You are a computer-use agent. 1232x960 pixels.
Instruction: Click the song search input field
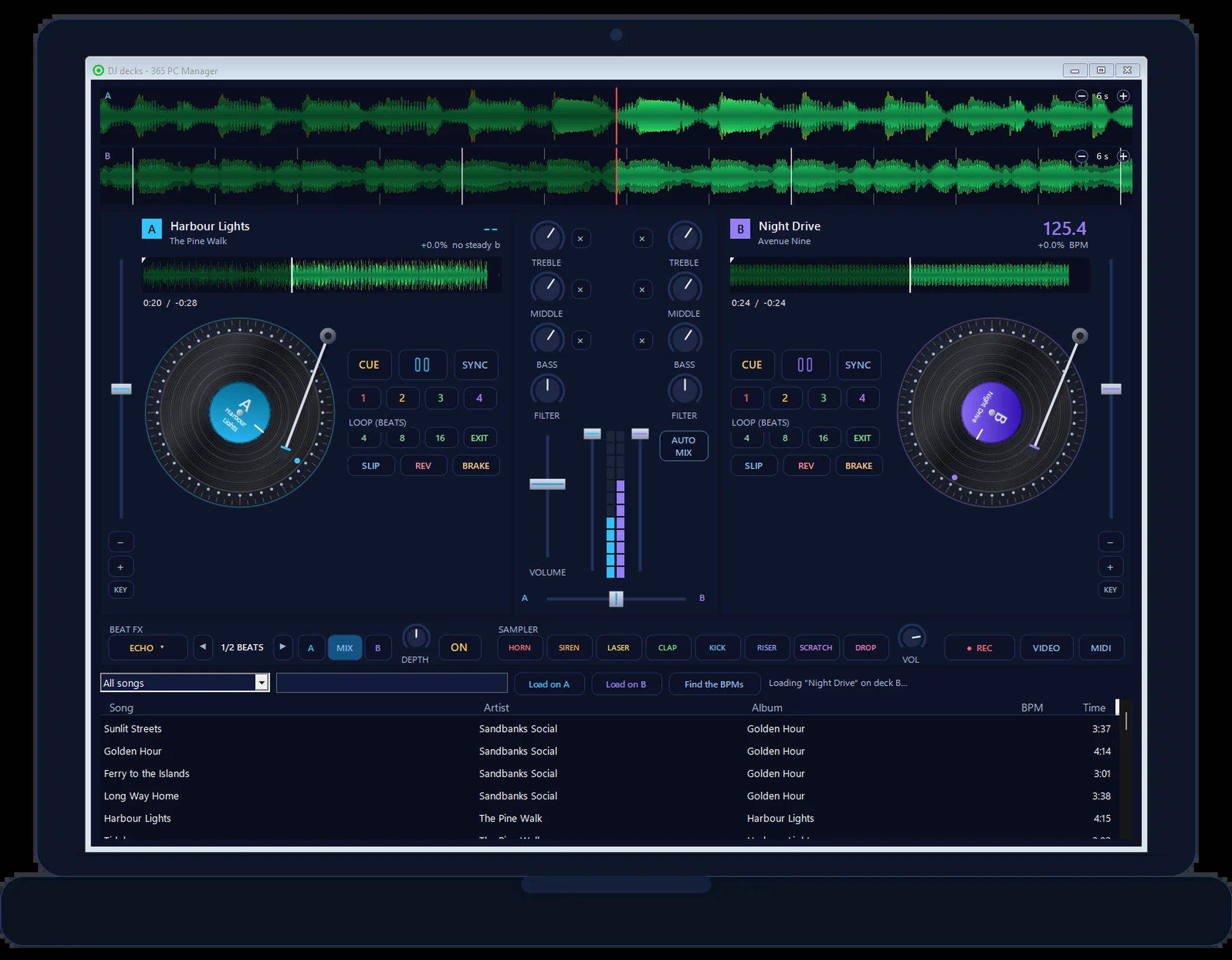click(x=392, y=683)
